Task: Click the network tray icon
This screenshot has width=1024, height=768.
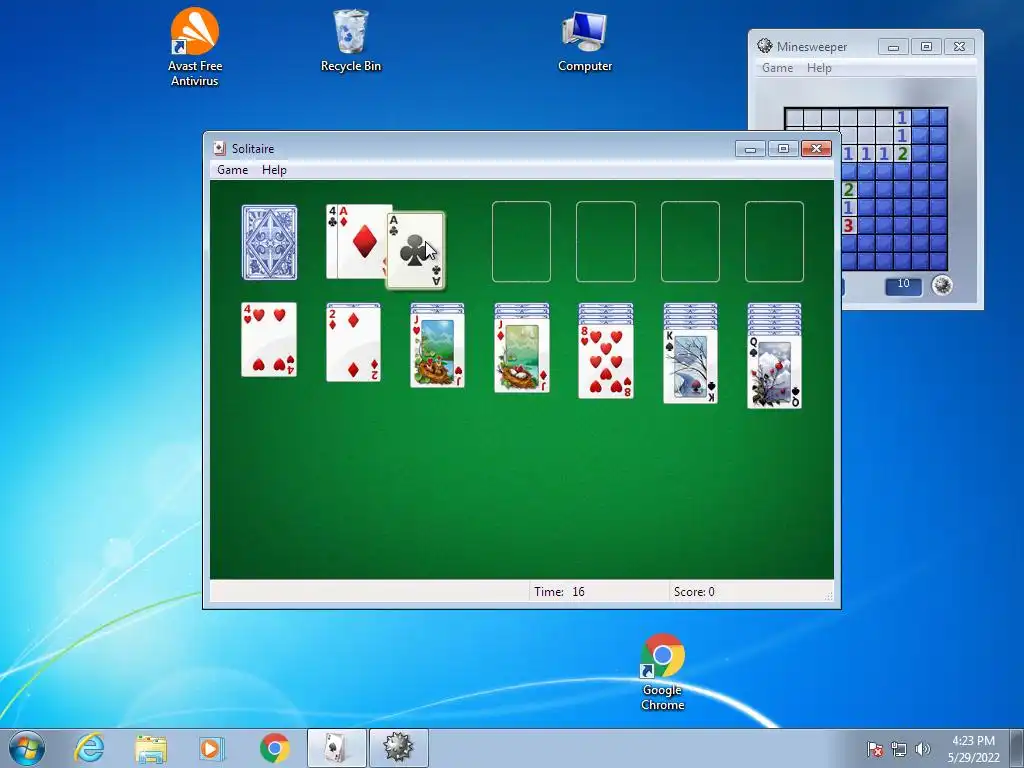Action: tap(899, 749)
